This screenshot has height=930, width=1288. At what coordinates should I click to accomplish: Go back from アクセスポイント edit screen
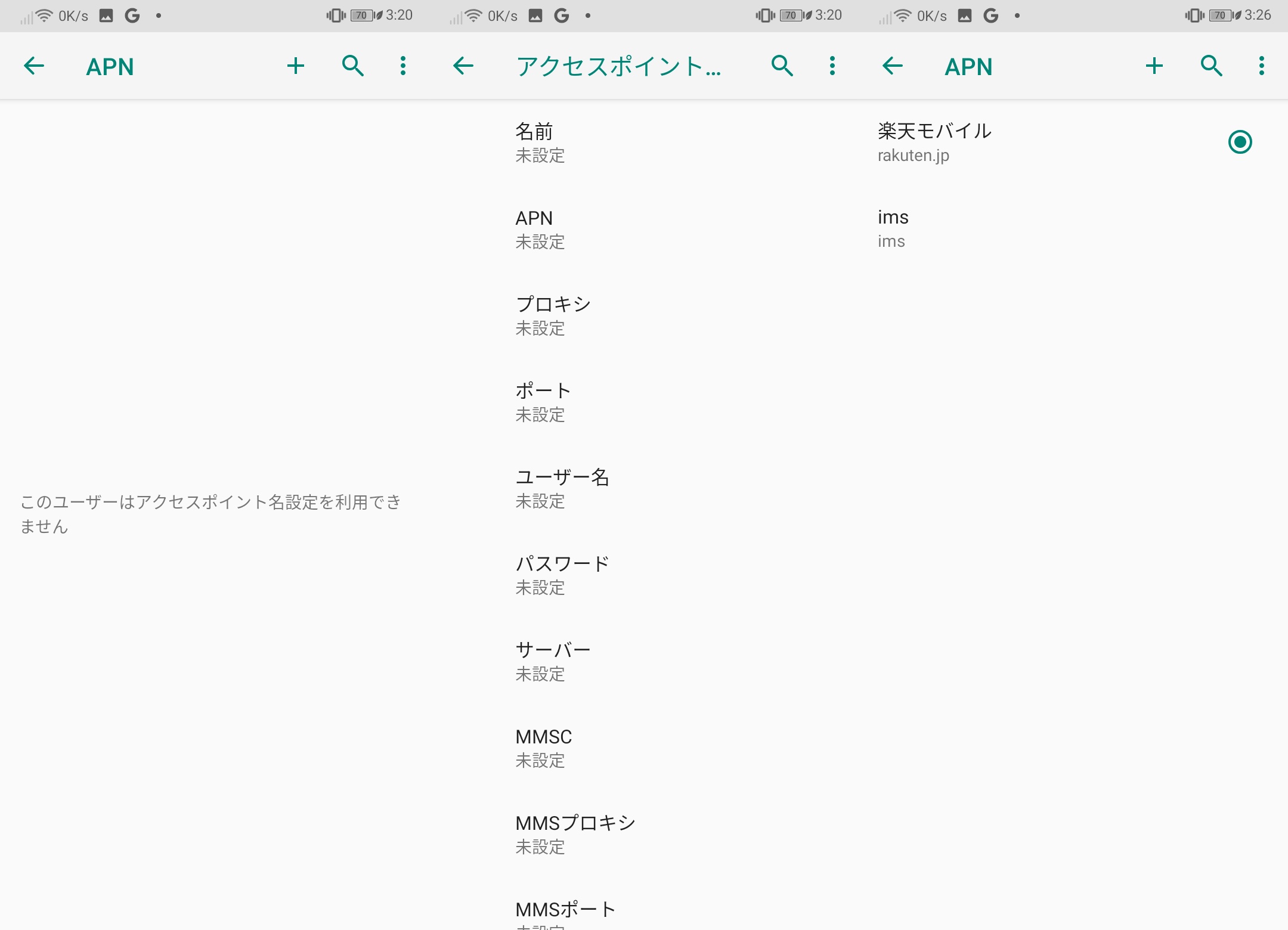[463, 66]
